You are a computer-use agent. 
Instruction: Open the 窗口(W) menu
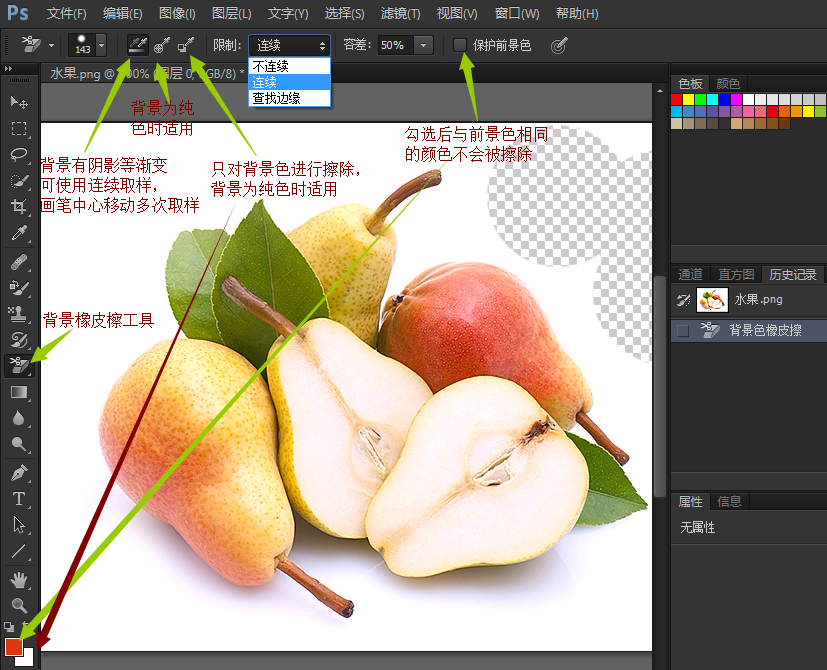pos(517,14)
